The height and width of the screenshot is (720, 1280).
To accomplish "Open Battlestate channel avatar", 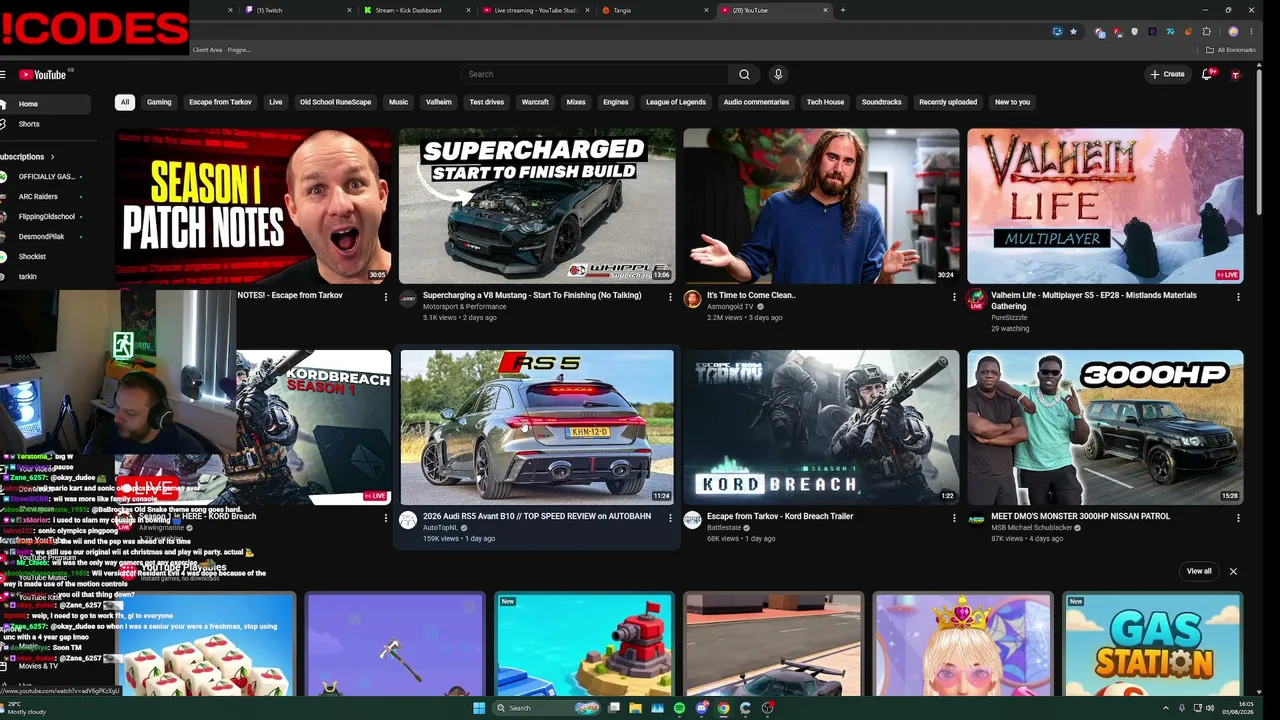I will [x=692, y=520].
